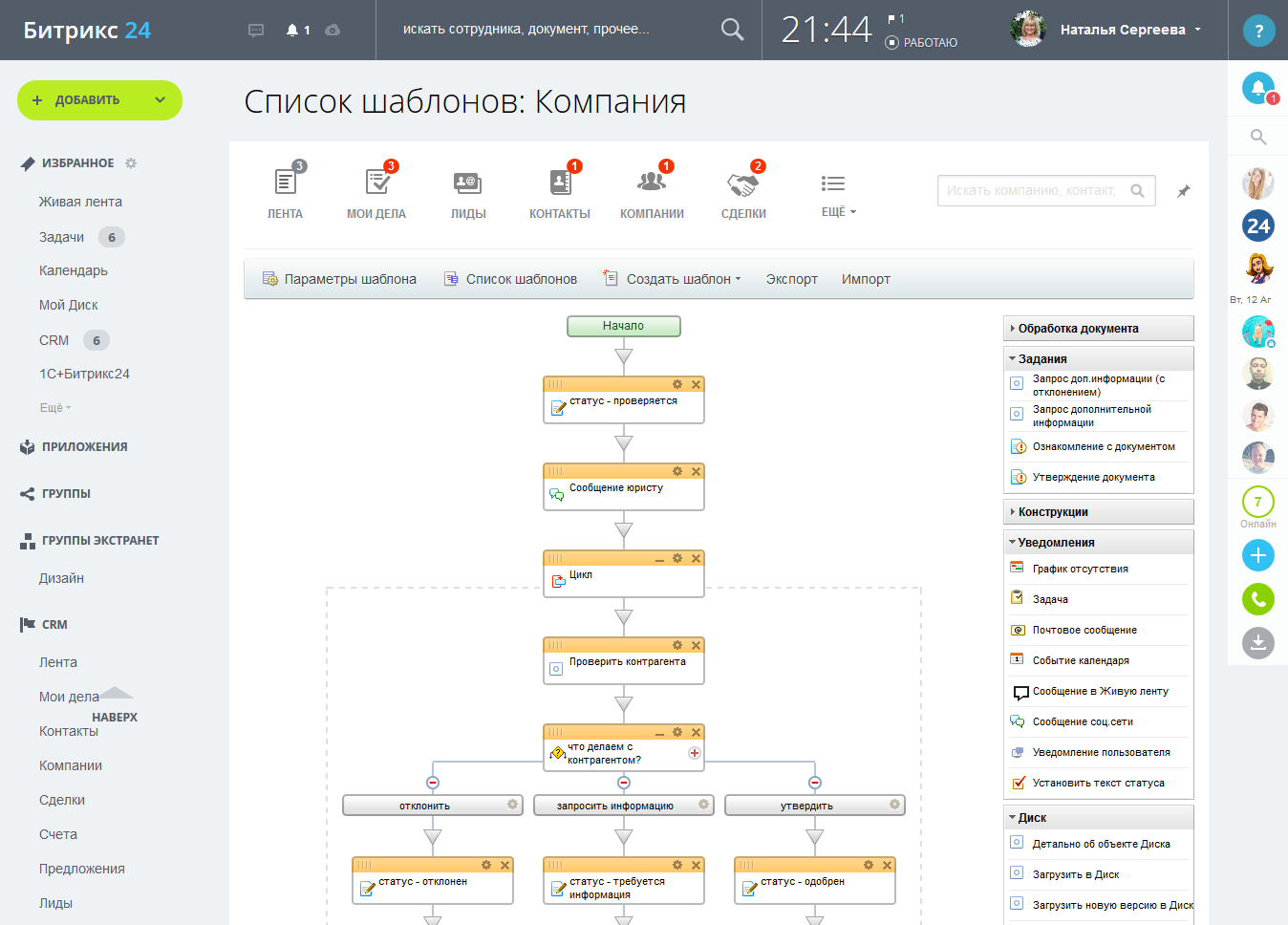Remove the 'отклонить' branch via red minus
This screenshot has width=1288, height=925.
433,783
